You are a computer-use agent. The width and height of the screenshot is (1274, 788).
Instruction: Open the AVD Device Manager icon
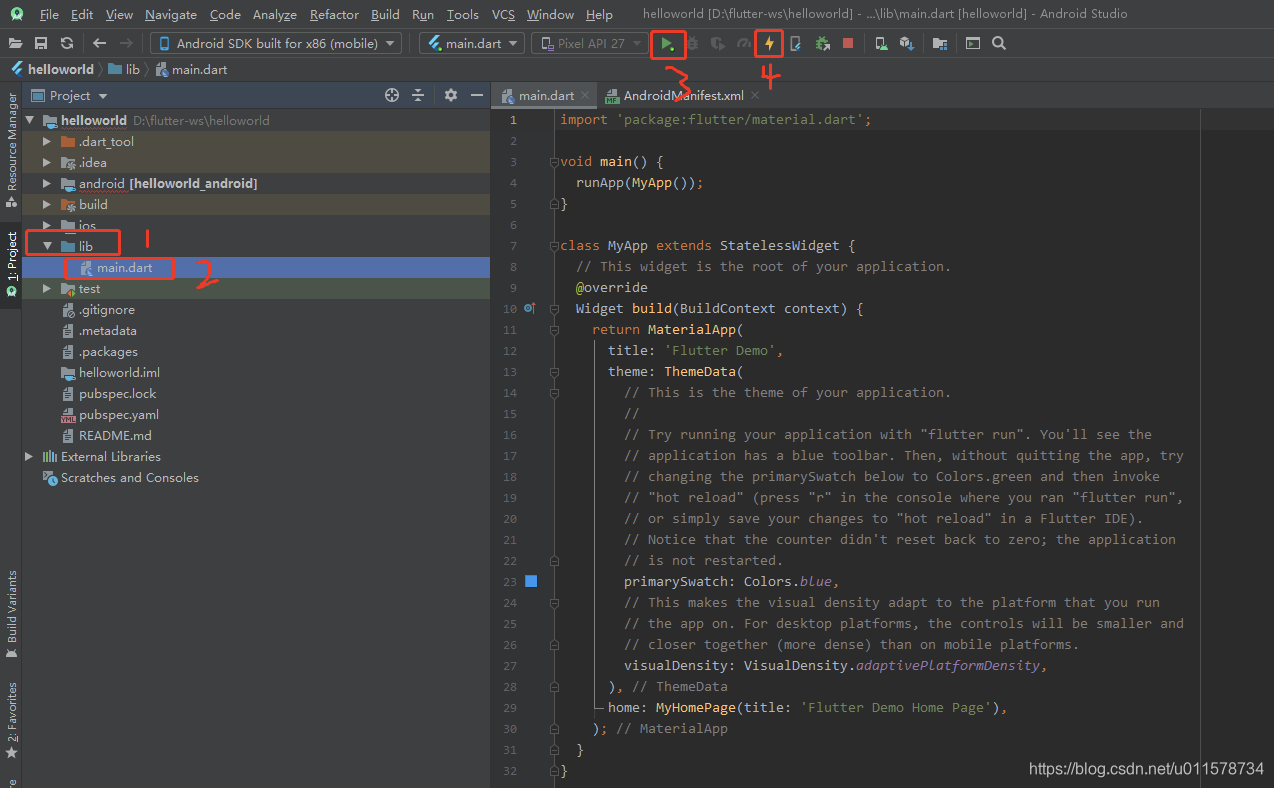[x=880, y=43]
